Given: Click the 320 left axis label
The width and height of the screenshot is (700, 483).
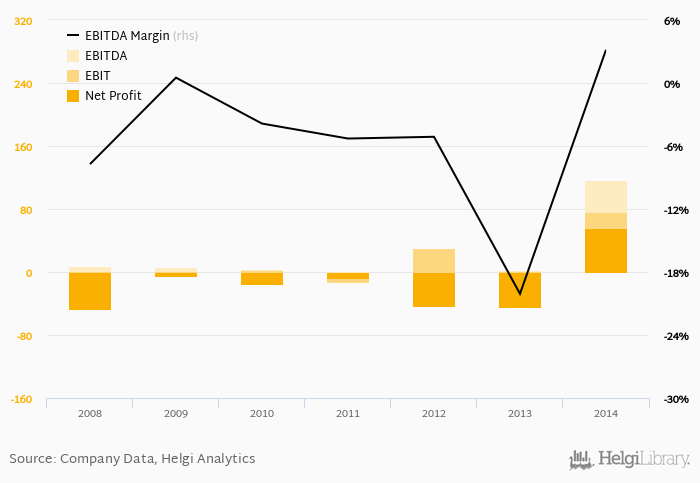Looking at the screenshot, I should pyautogui.click(x=23, y=21).
